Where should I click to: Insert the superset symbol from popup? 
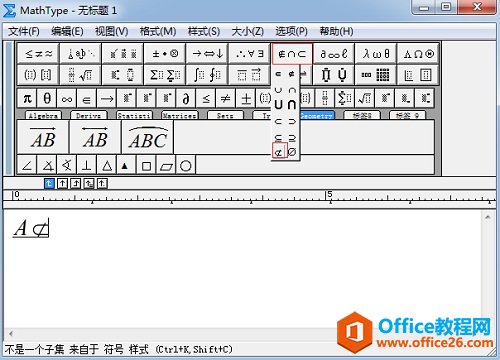pyautogui.click(x=292, y=122)
